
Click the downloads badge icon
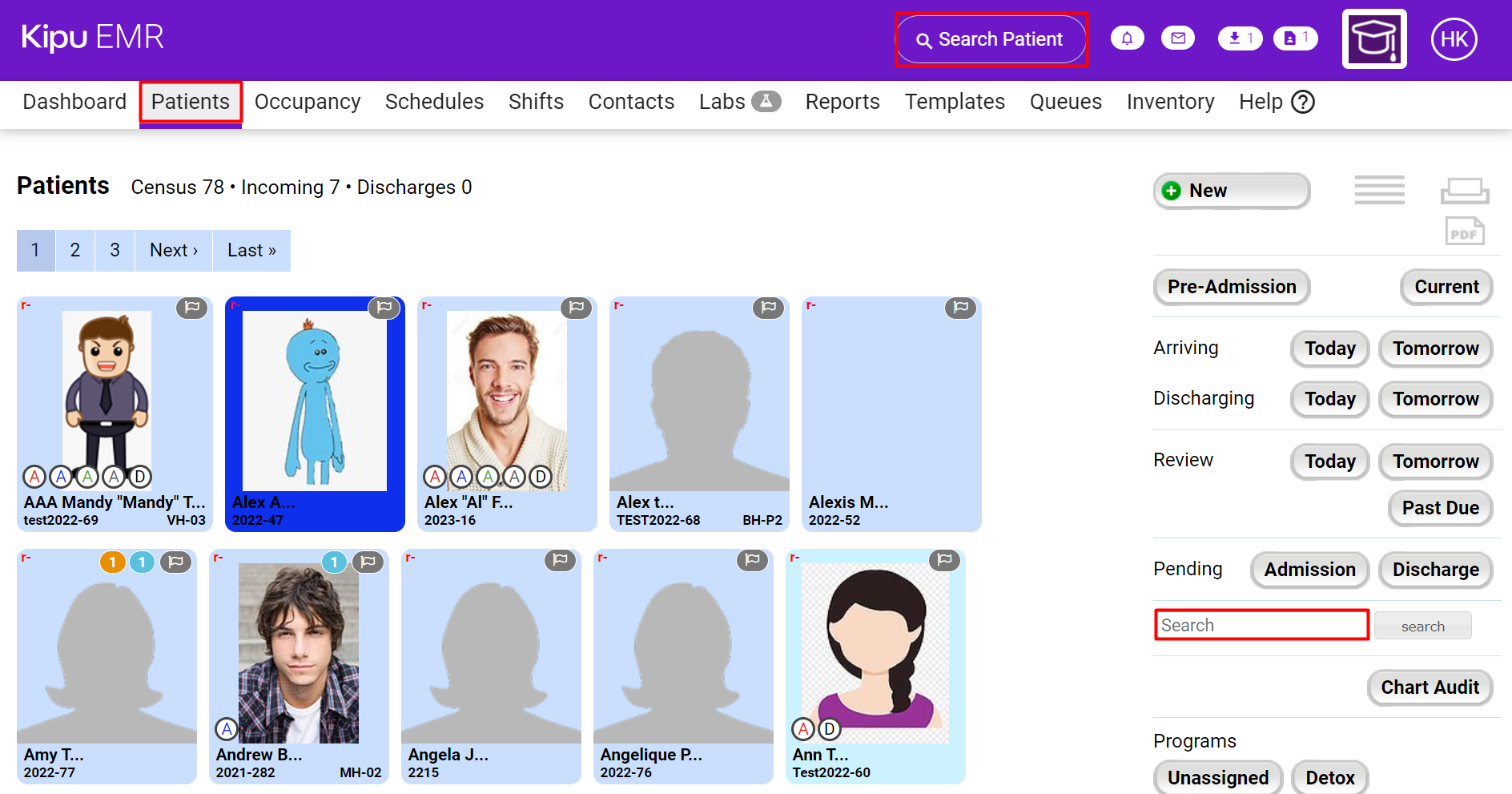tap(1239, 38)
